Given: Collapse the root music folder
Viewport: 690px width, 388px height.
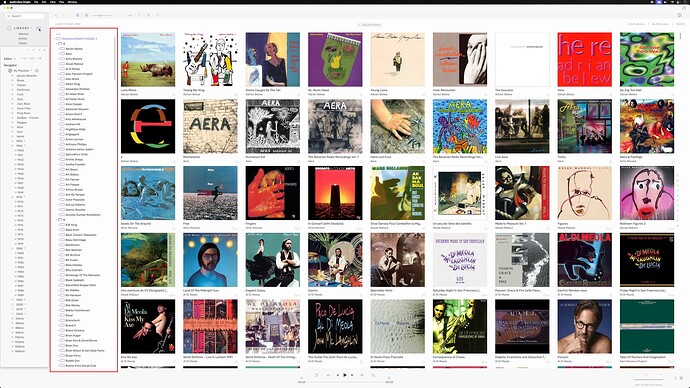Looking at the screenshot, I should [55, 39].
